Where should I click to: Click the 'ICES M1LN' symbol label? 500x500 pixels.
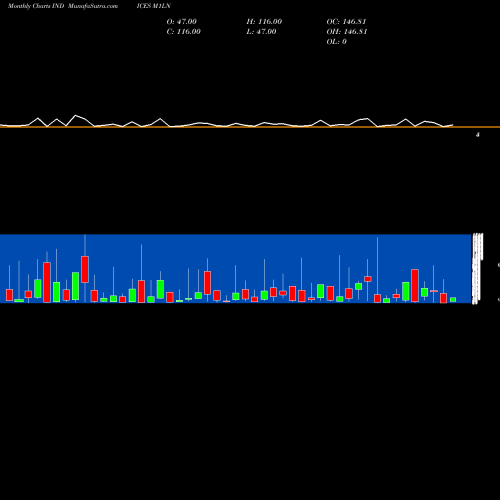154,6
